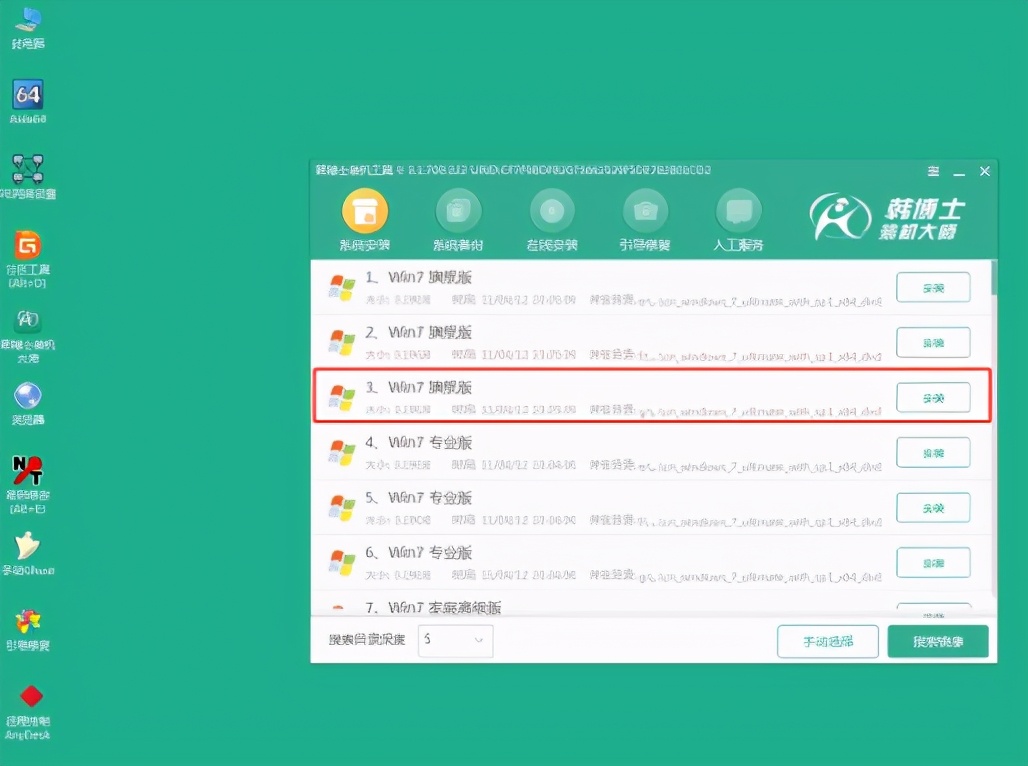Click the manual selection button at bottom
Image resolution: width=1028 pixels, height=766 pixels.
(826, 643)
